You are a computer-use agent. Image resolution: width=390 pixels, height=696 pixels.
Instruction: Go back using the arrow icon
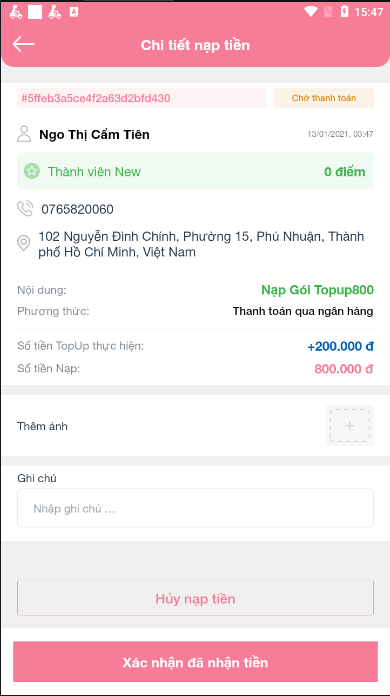[24, 44]
